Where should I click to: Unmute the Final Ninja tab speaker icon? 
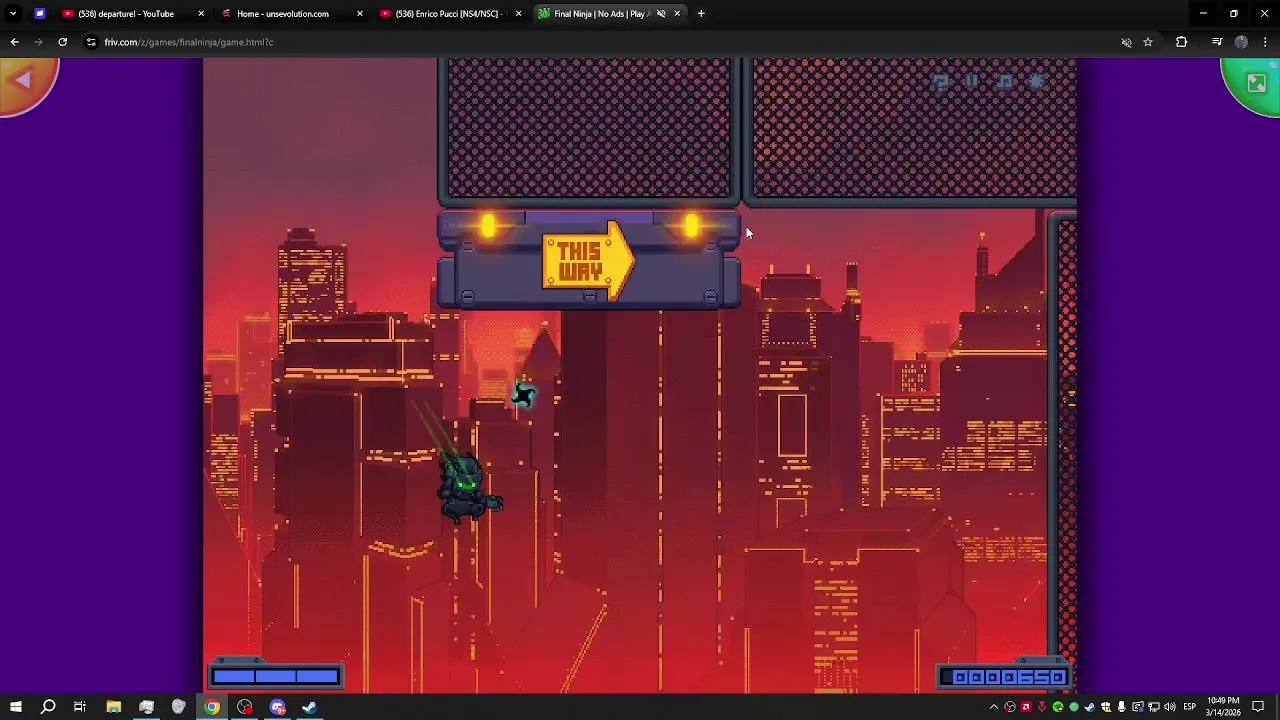tap(660, 14)
